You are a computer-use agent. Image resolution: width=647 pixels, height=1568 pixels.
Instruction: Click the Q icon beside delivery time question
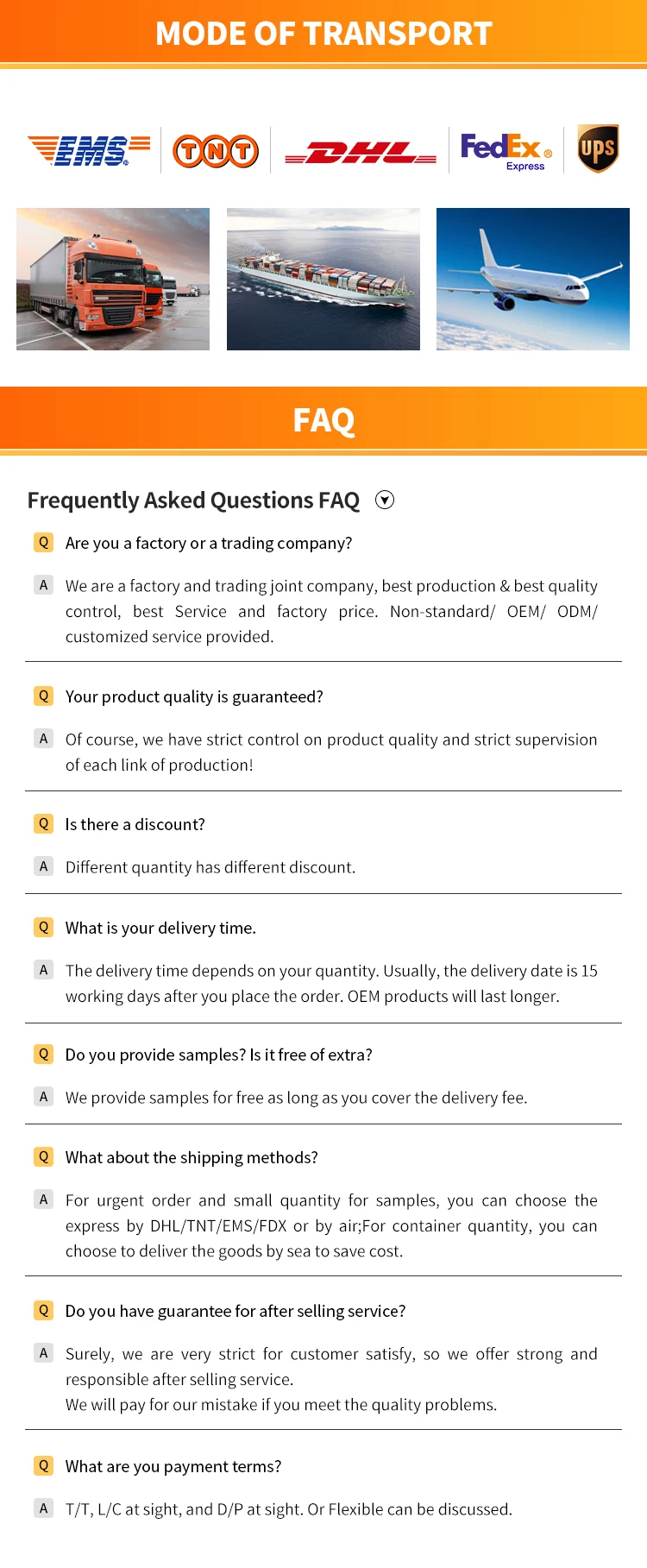click(x=43, y=928)
